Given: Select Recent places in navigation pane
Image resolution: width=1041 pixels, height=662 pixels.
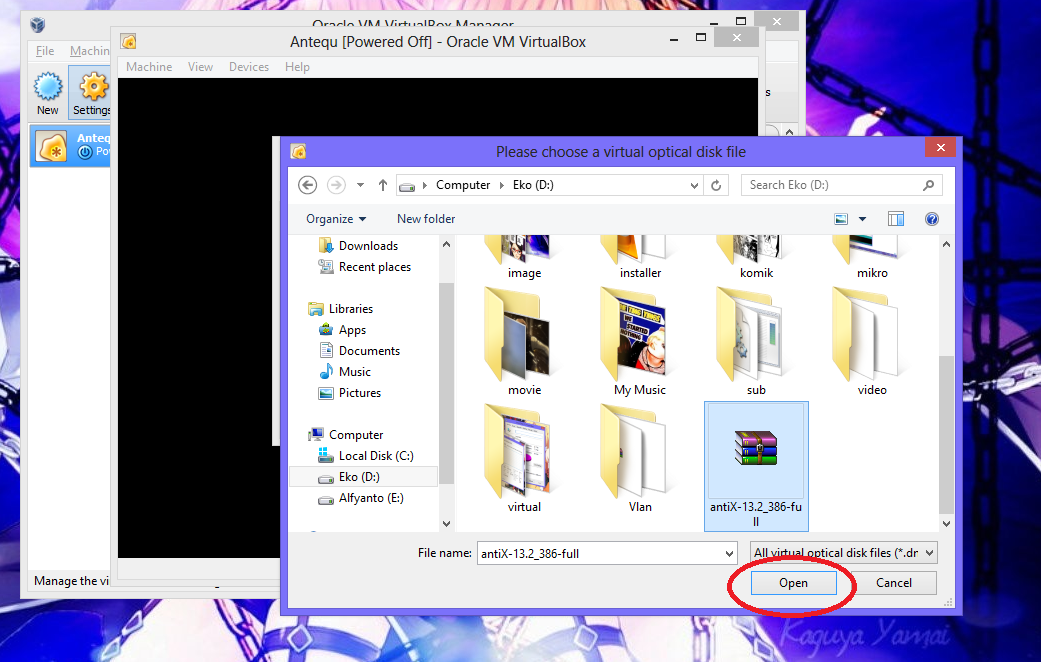Looking at the screenshot, I should coord(374,267).
